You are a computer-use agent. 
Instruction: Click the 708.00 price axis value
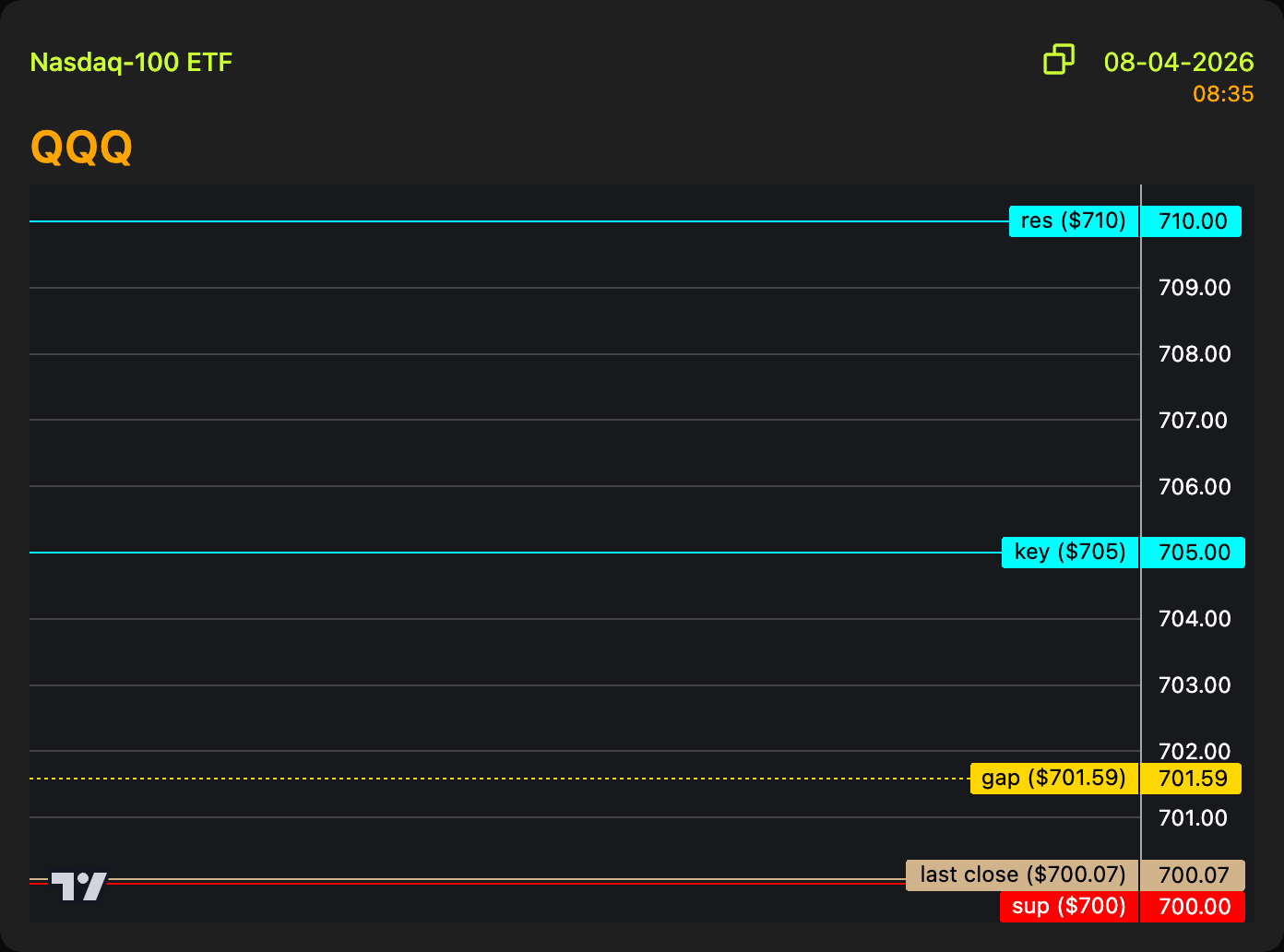pos(1195,354)
